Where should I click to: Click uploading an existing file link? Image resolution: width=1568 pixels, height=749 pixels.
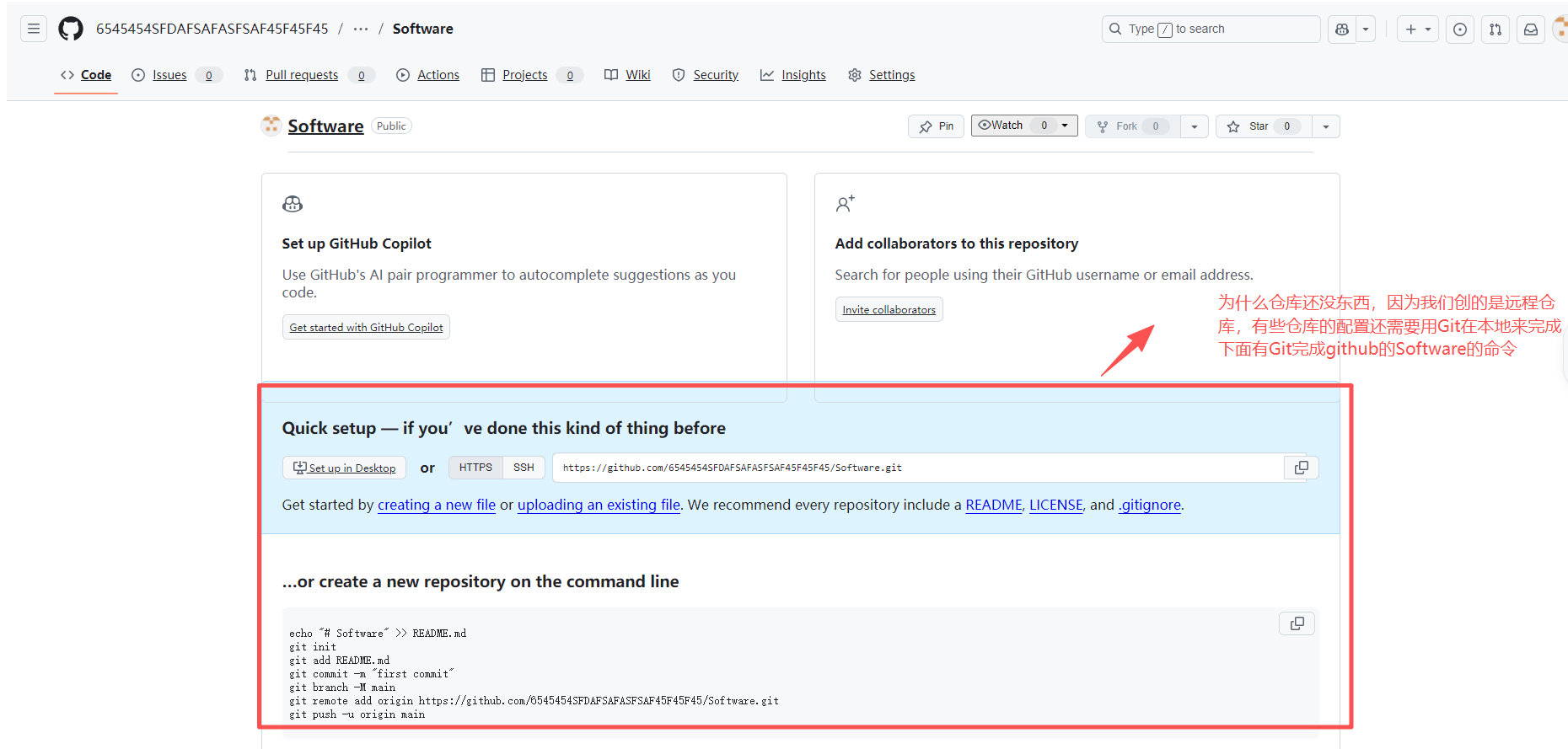point(599,505)
